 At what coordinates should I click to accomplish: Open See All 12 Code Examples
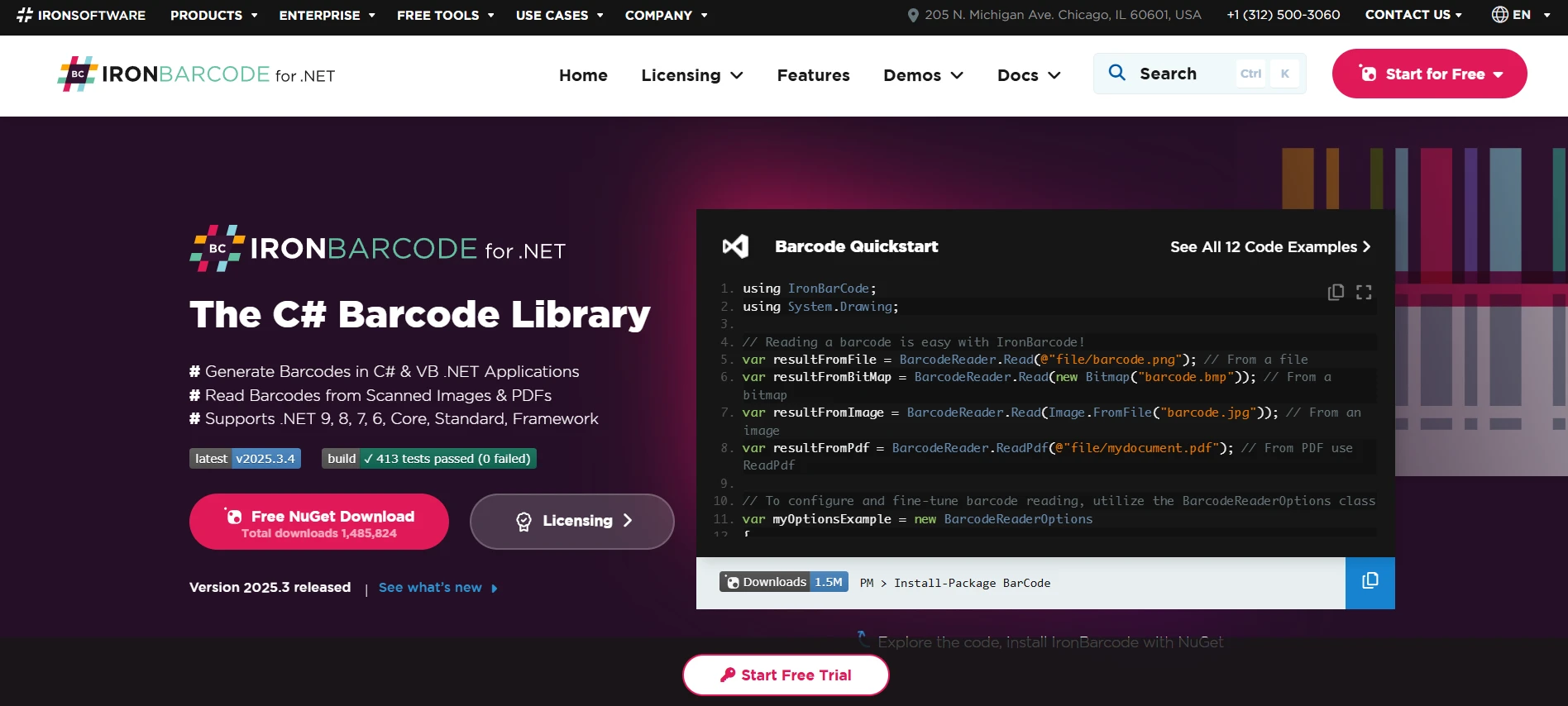click(x=1269, y=246)
